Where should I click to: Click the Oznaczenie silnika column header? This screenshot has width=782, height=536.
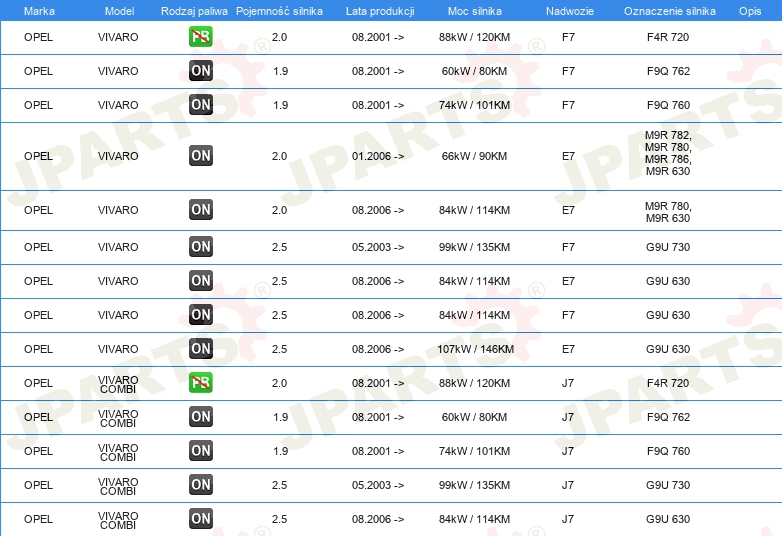click(670, 11)
